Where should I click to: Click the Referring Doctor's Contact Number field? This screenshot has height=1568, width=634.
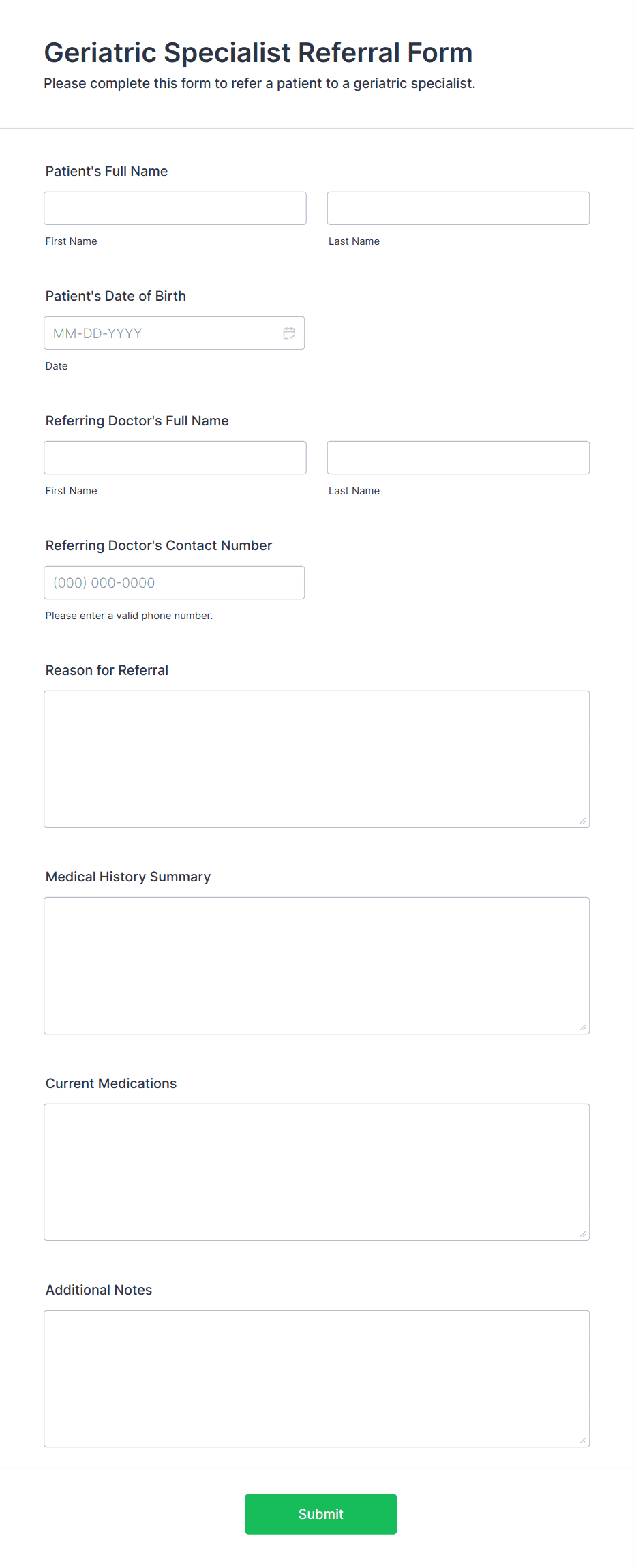175,582
